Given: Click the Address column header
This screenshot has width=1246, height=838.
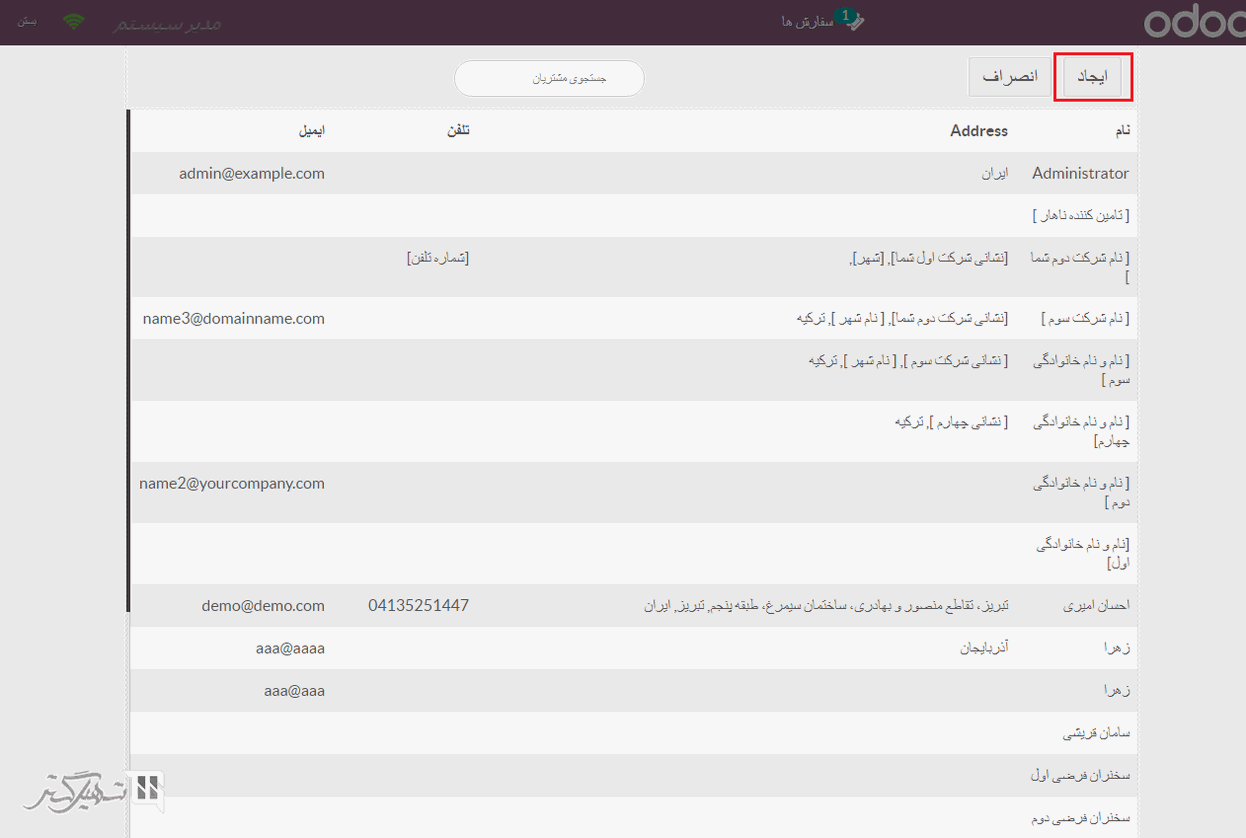Looking at the screenshot, I should pos(978,131).
